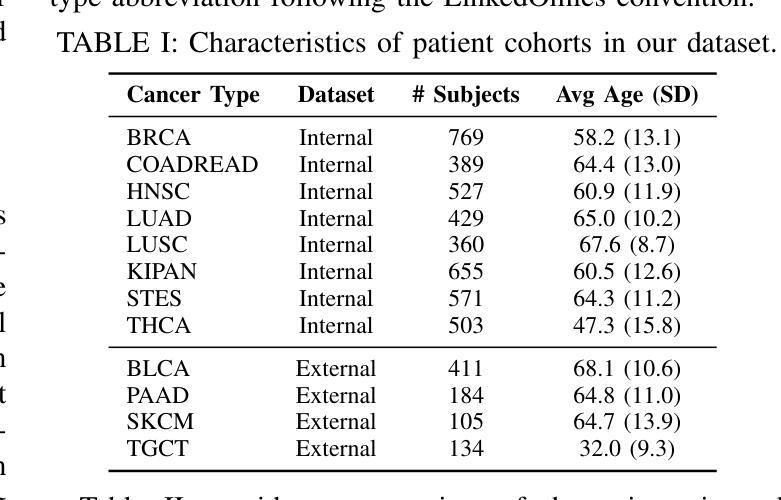Select the PAAD row label
The width and height of the screenshot is (781, 500).
158,396
